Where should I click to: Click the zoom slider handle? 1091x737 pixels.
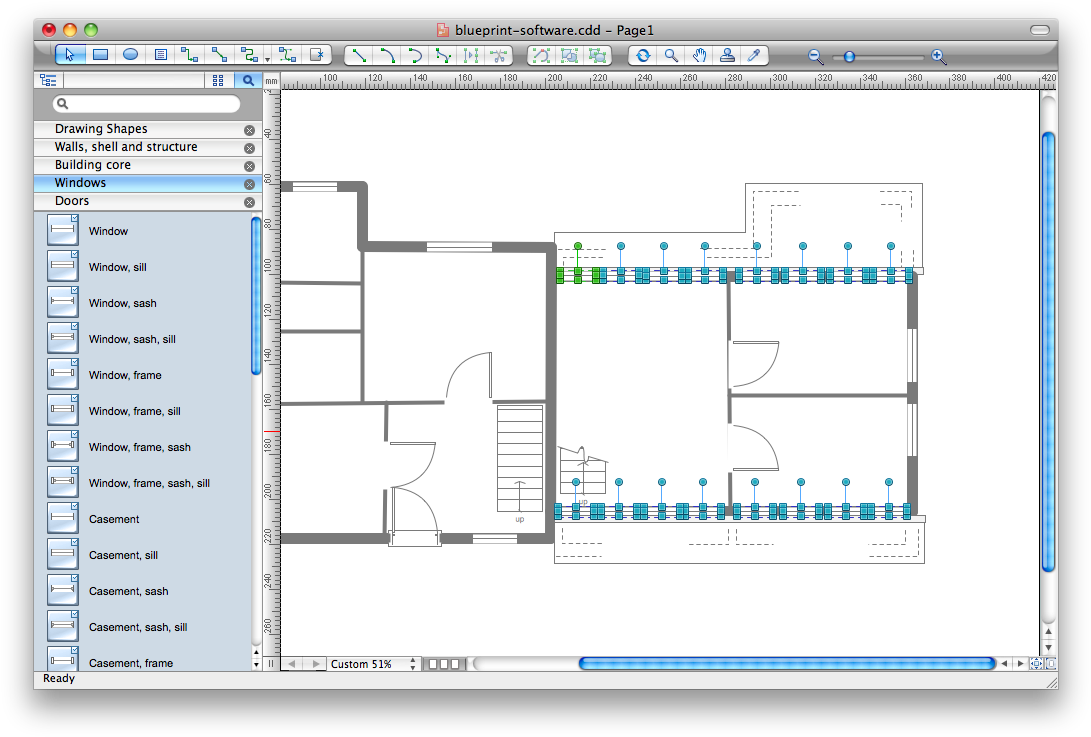click(x=849, y=57)
